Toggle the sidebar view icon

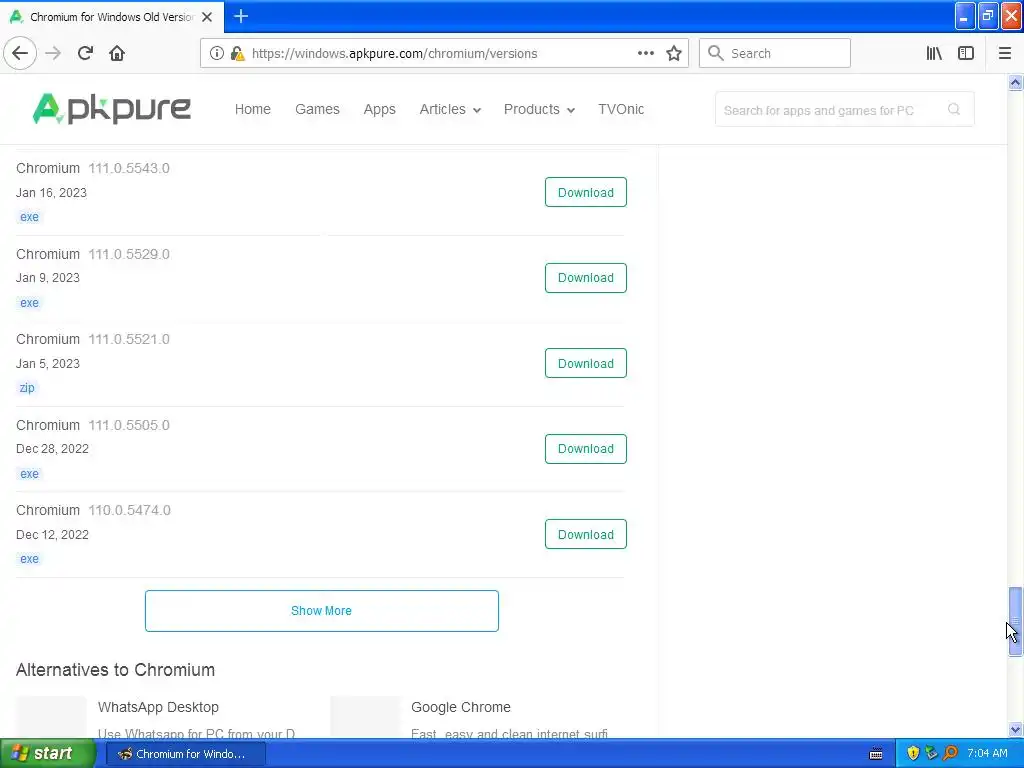966,53
